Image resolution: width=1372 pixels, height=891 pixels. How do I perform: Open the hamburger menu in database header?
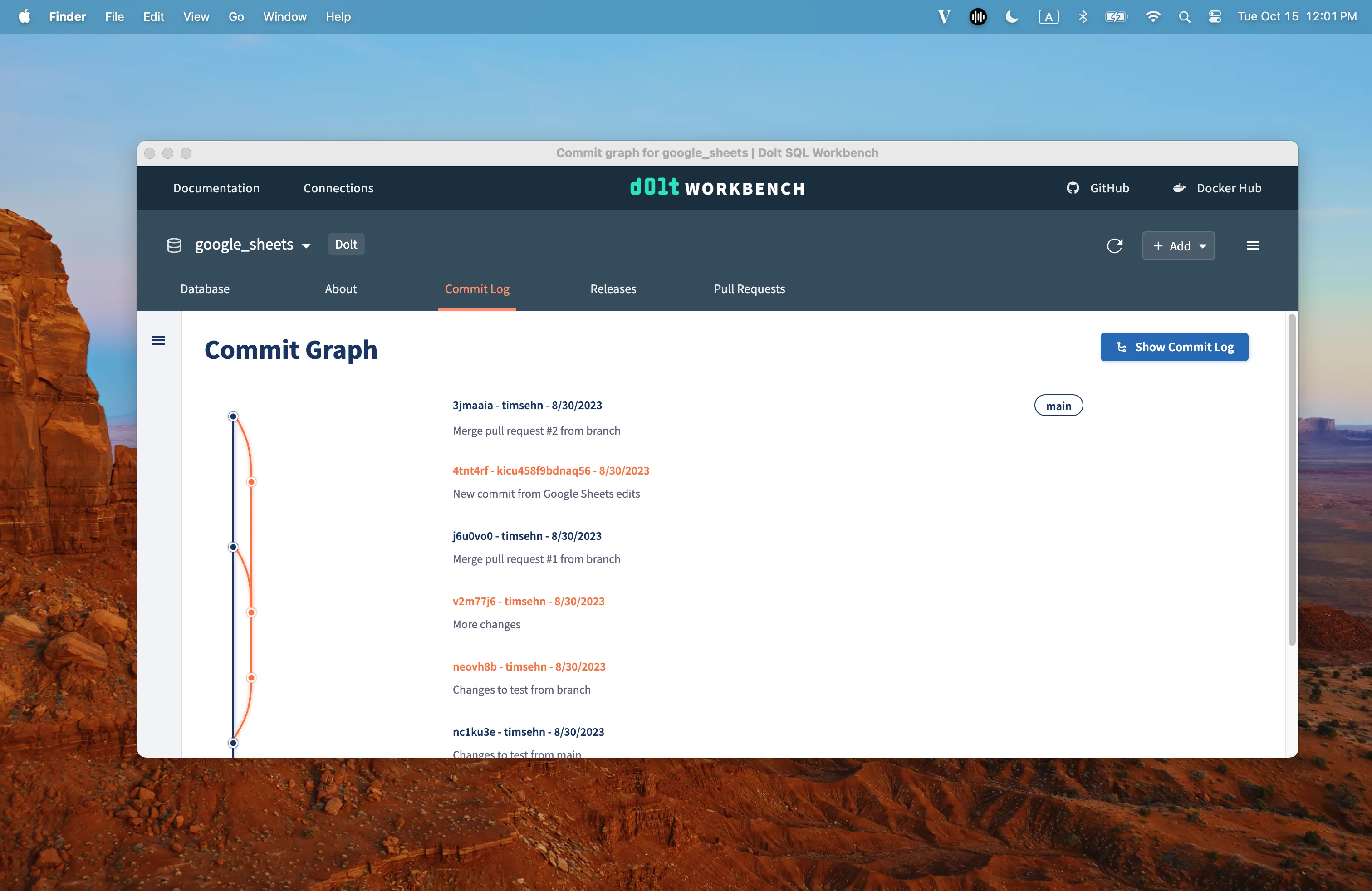pyautogui.click(x=1252, y=245)
